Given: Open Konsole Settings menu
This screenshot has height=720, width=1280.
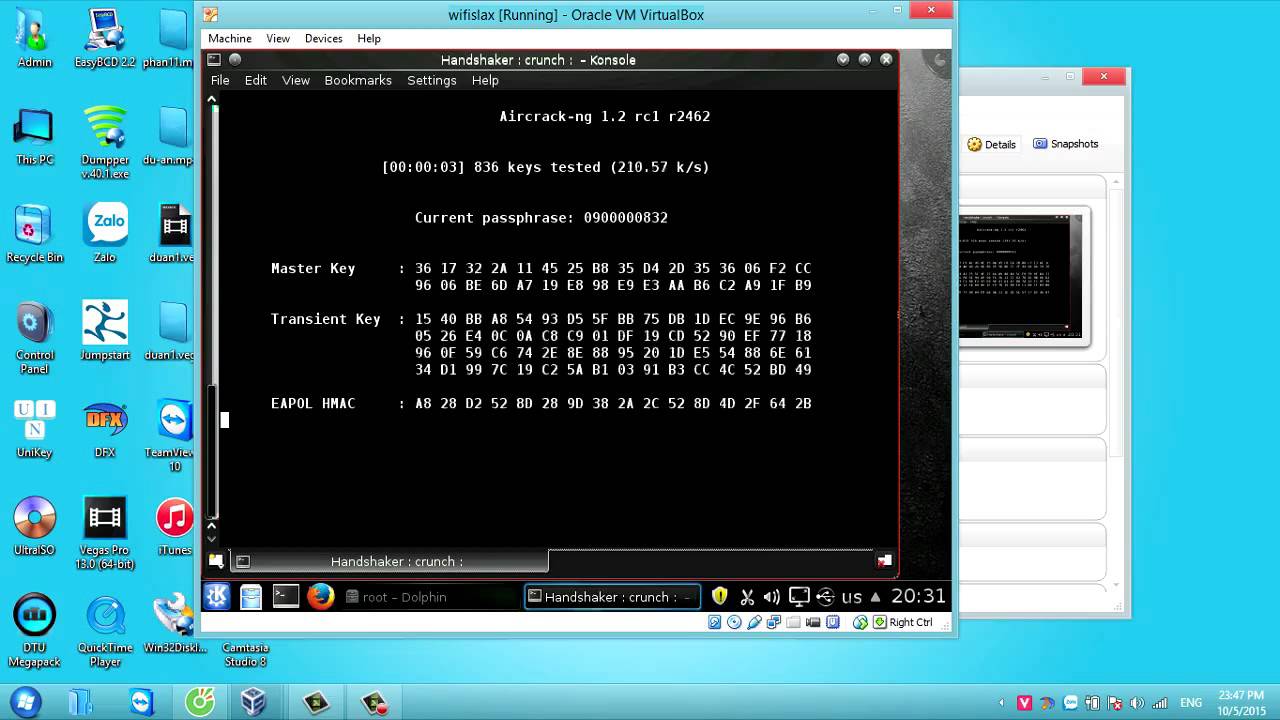Looking at the screenshot, I should (432, 80).
